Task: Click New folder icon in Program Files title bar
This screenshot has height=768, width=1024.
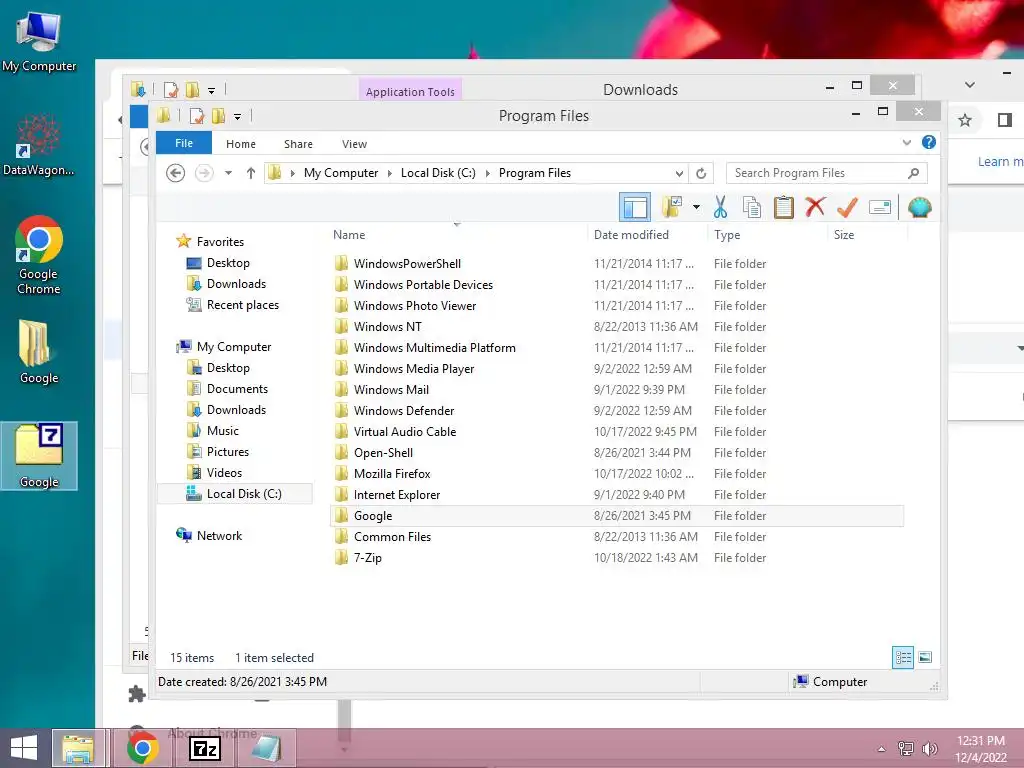Action: 218,116
